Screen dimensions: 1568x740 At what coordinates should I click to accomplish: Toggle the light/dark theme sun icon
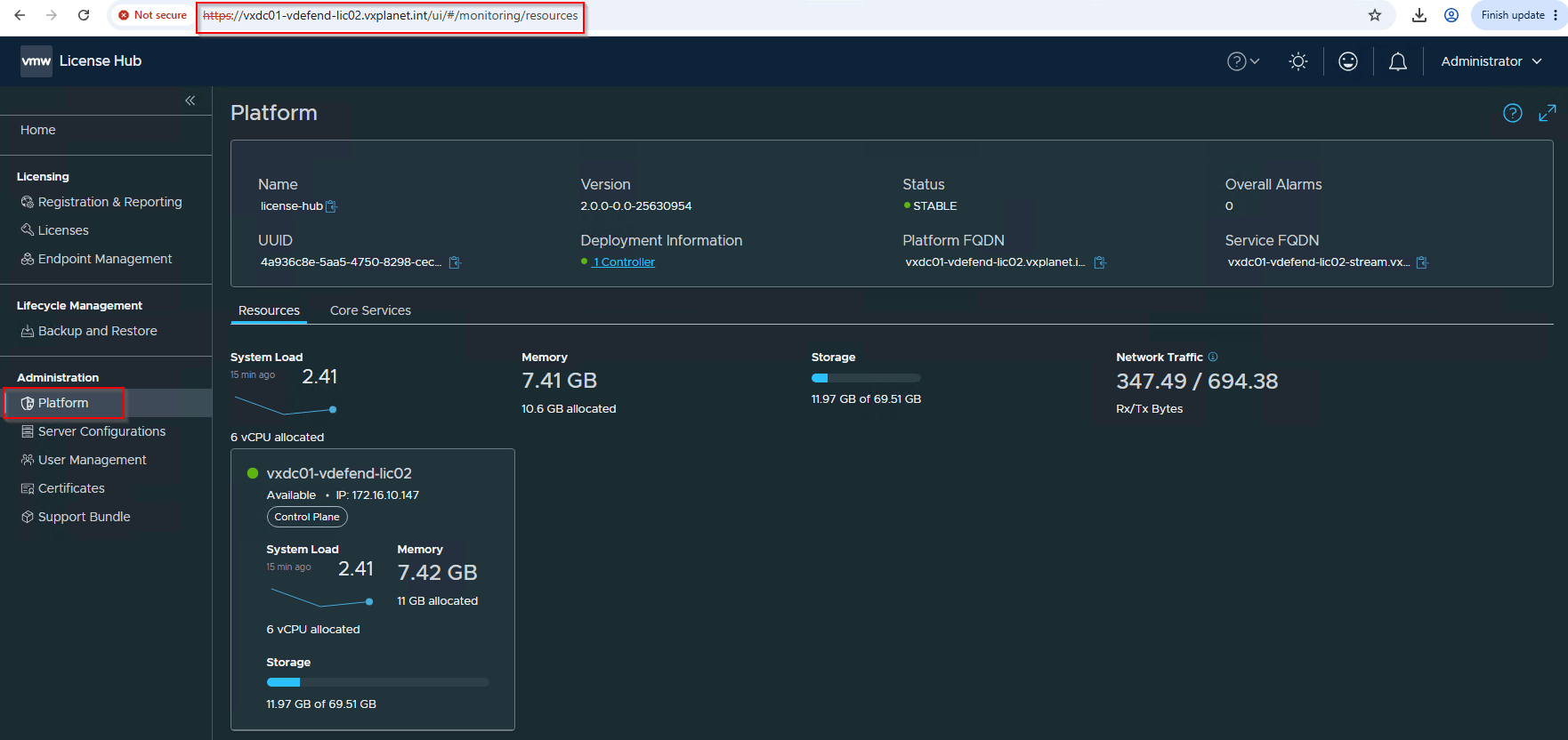pos(1298,61)
